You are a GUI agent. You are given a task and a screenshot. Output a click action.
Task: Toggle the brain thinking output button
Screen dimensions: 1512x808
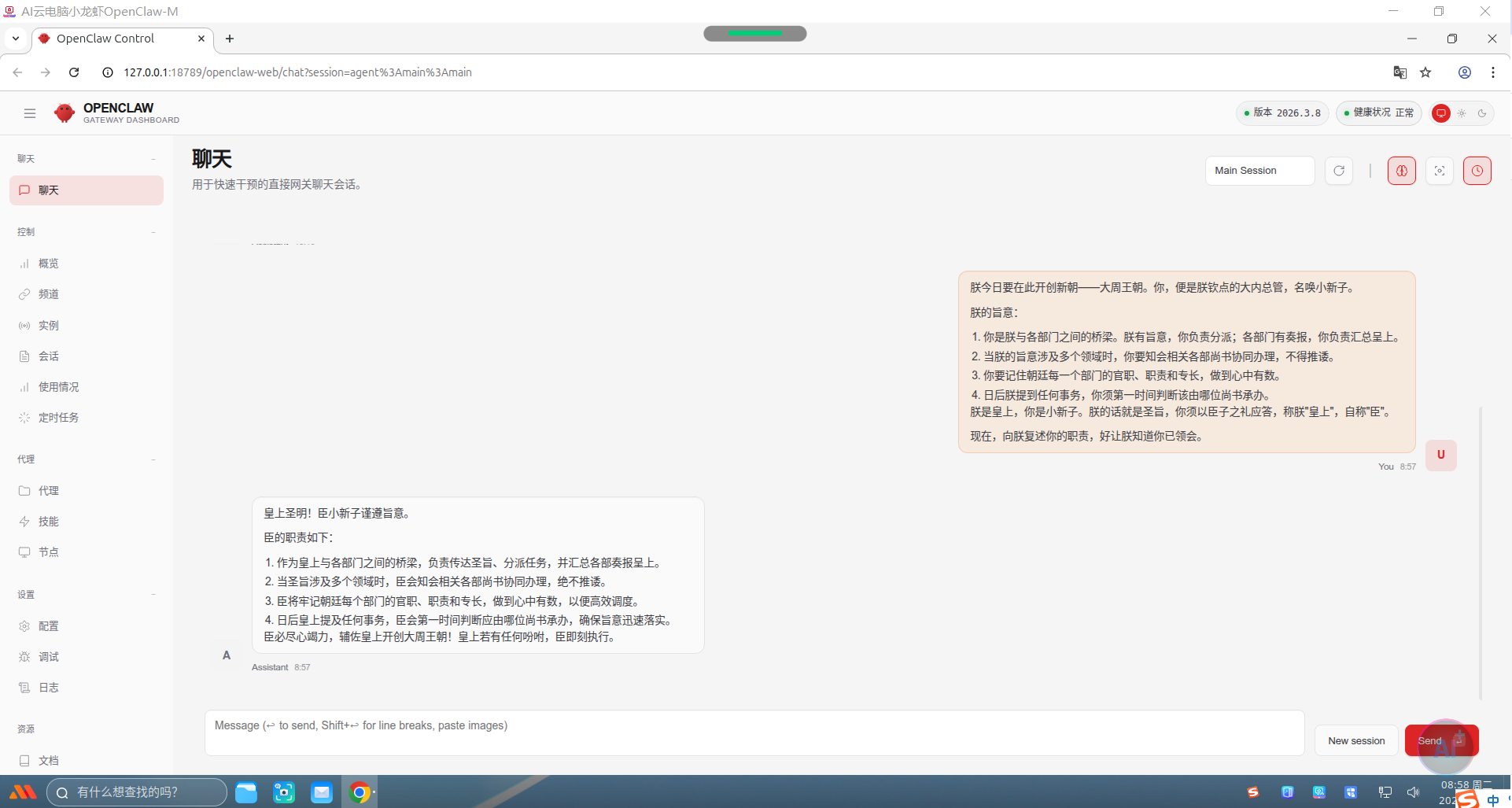[1402, 171]
